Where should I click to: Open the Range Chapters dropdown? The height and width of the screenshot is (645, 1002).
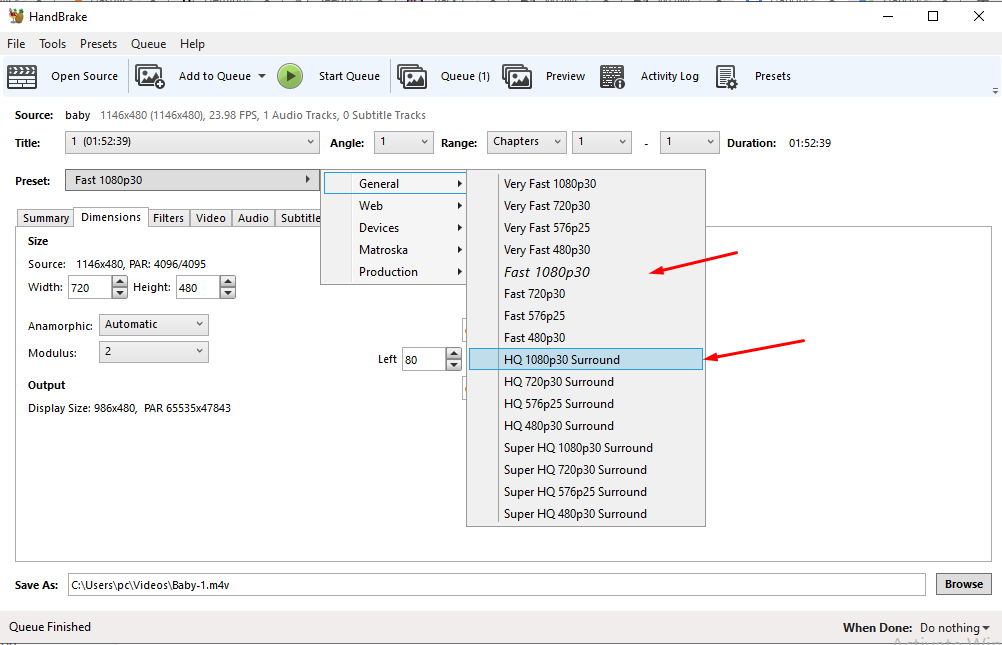pyautogui.click(x=527, y=142)
